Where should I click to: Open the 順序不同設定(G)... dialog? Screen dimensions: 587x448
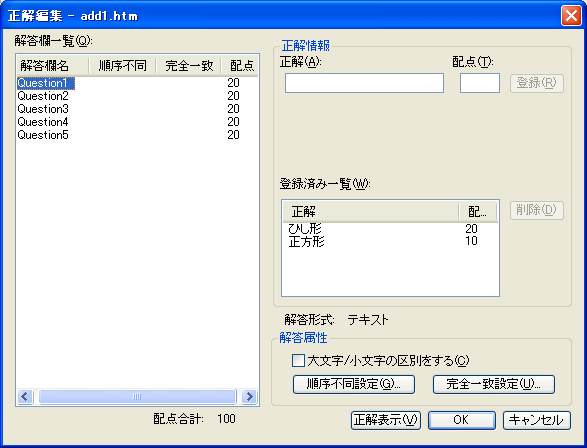point(354,384)
